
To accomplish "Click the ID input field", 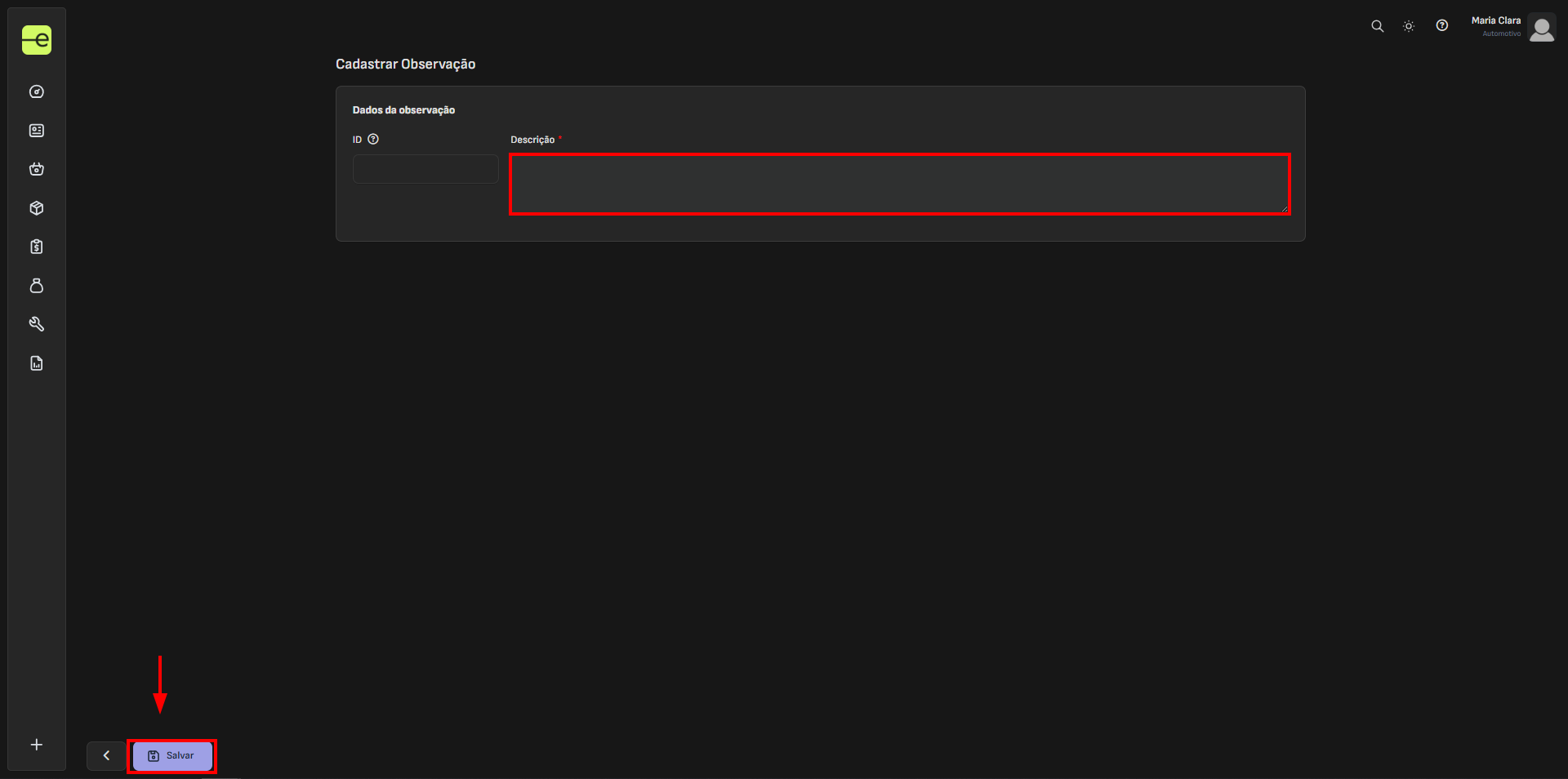I will [x=425, y=169].
